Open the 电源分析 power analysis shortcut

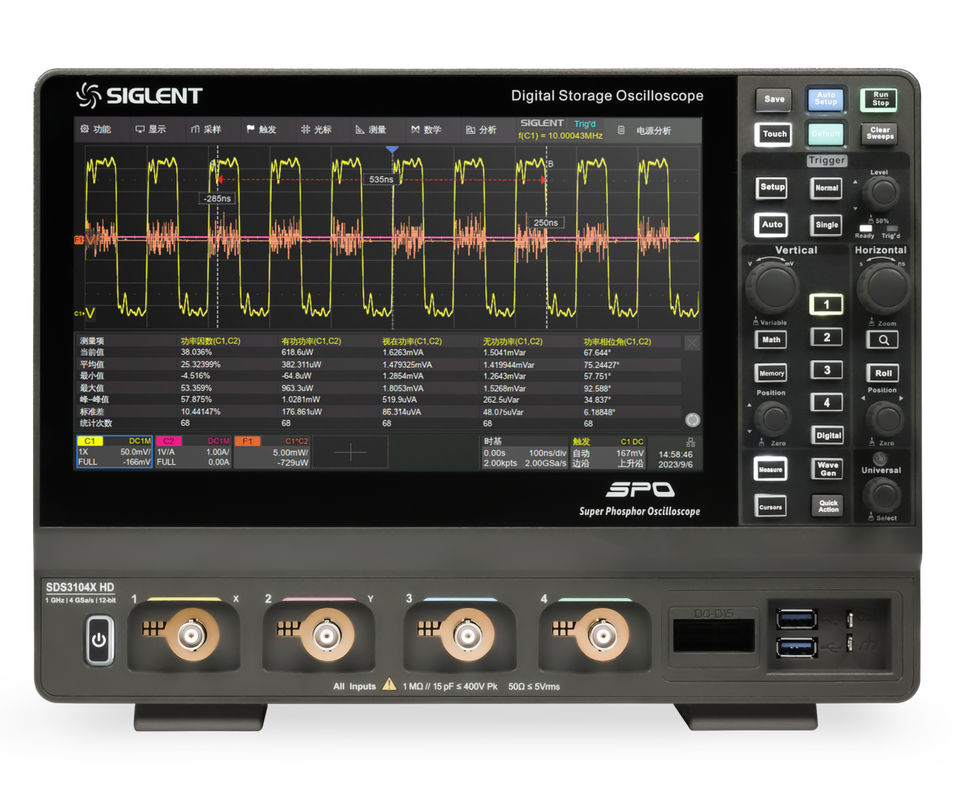[645, 130]
